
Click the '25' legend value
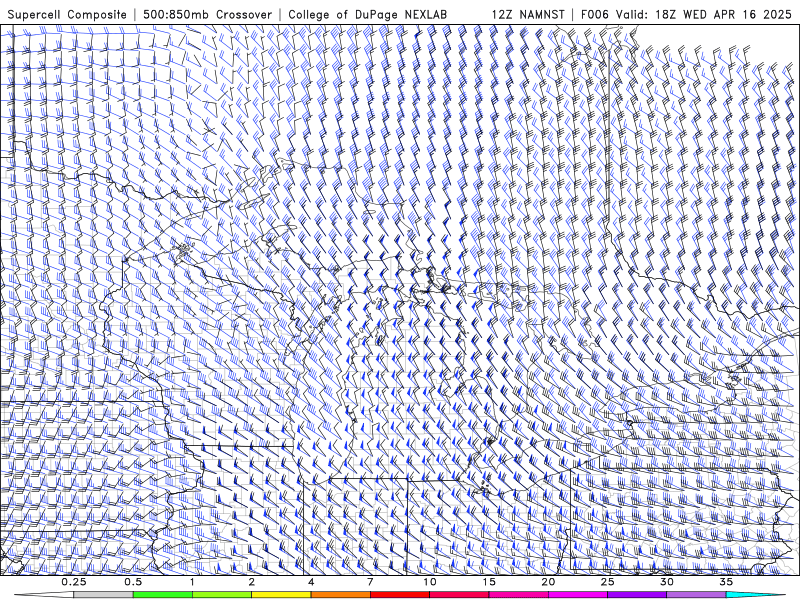click(607, 582)
